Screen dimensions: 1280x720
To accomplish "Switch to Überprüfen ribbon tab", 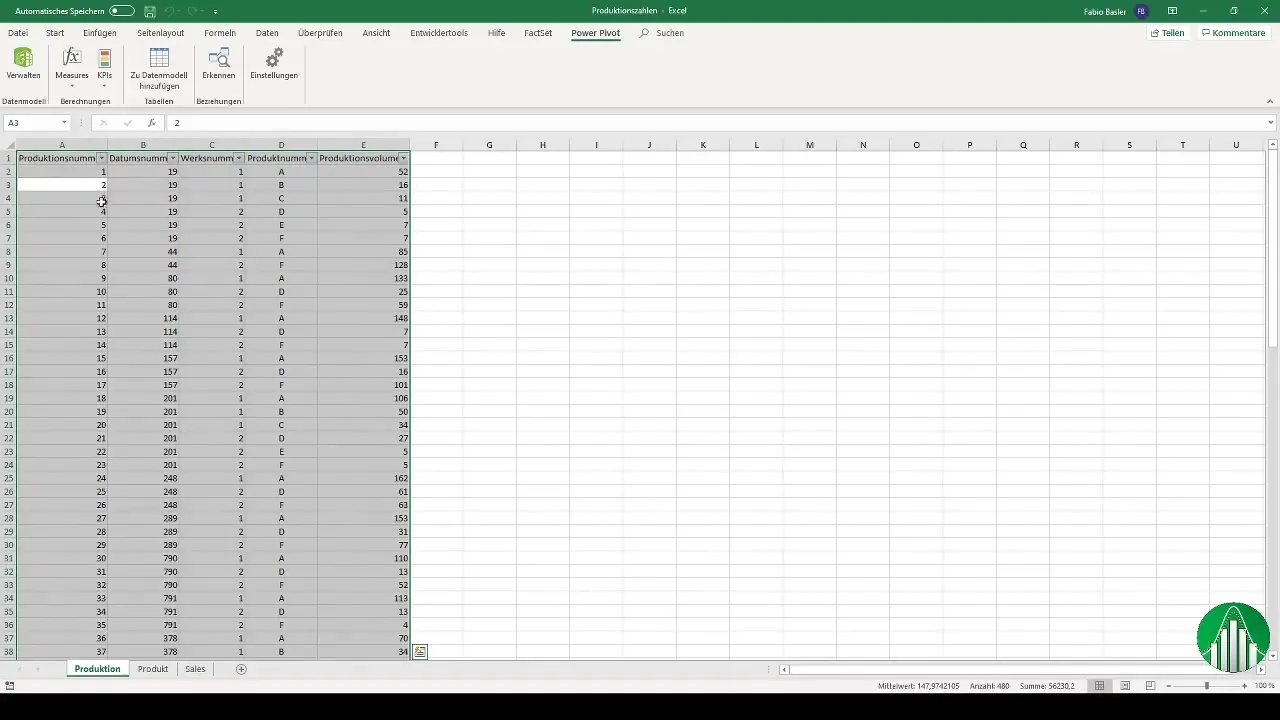I will pyautogui.click(x=320, y=33).
